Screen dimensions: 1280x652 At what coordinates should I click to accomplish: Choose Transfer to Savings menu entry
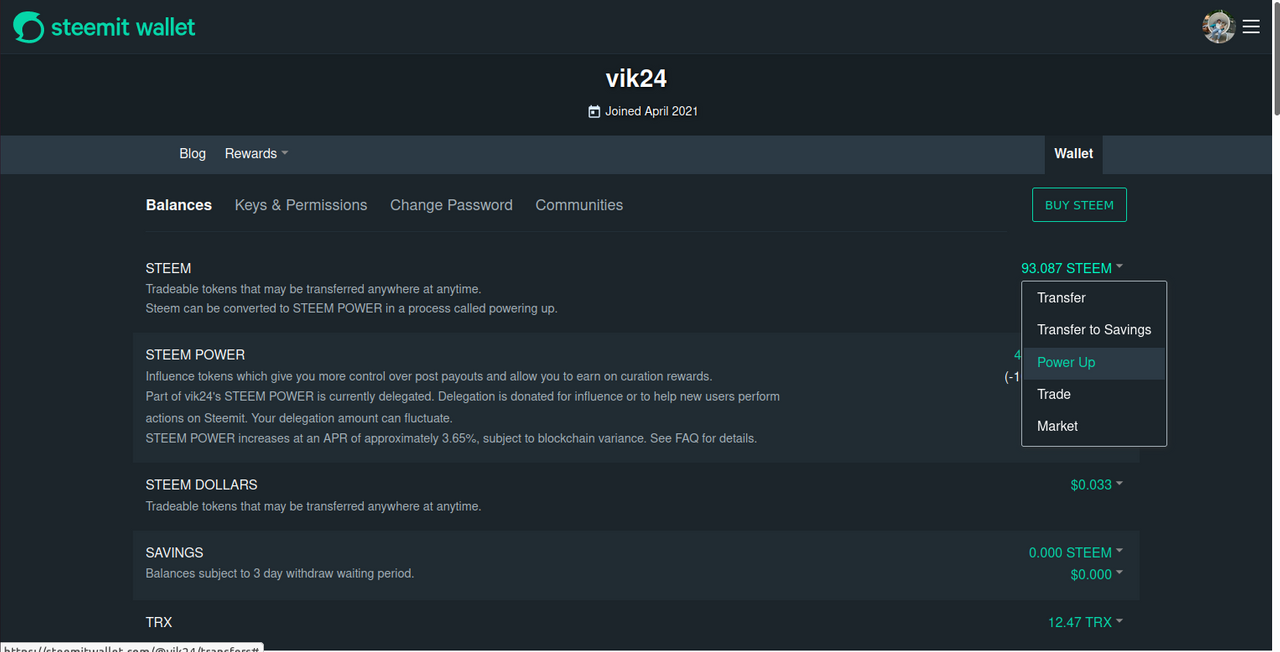1094,330
